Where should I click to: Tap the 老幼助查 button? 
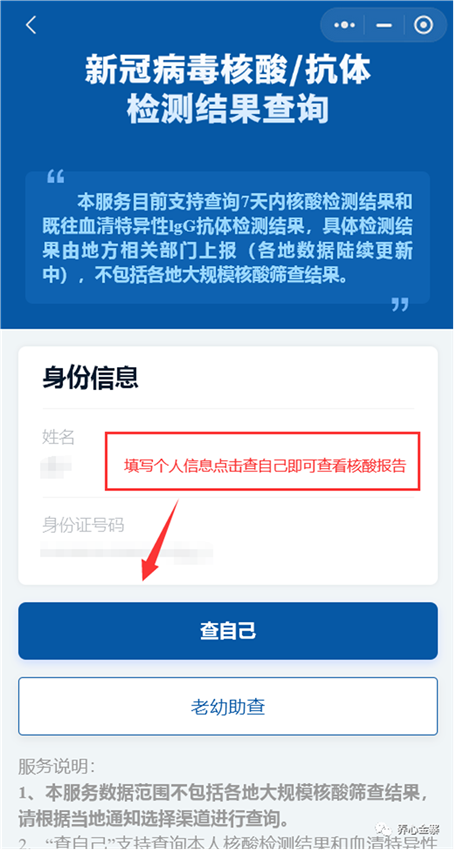tap(228, 706)
